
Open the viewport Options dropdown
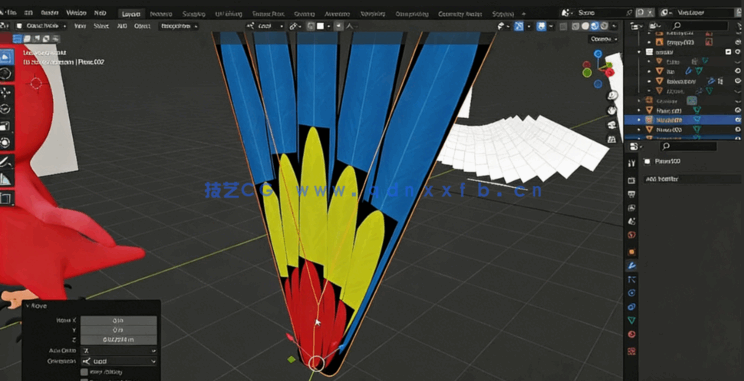coord(604,39)
